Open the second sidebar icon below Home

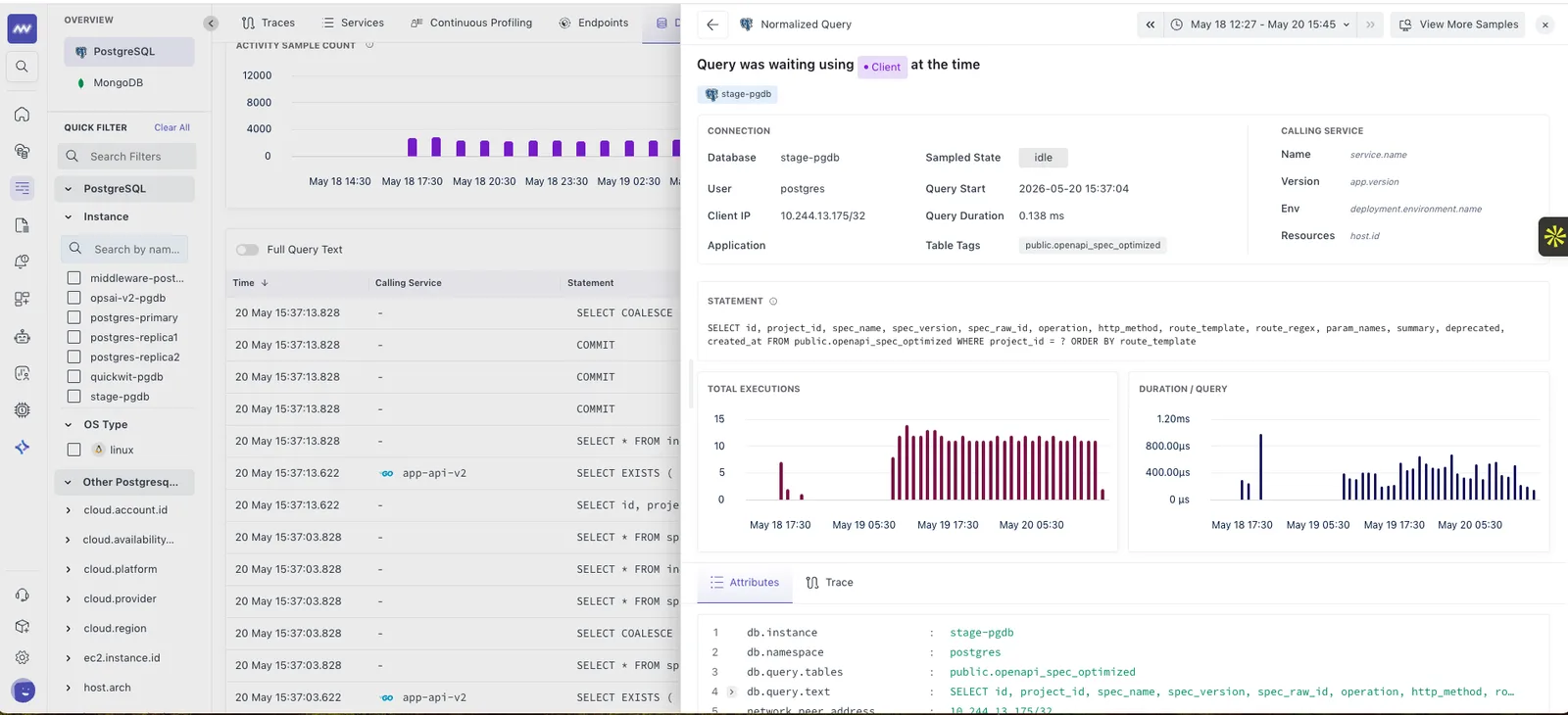pos(22,151)
